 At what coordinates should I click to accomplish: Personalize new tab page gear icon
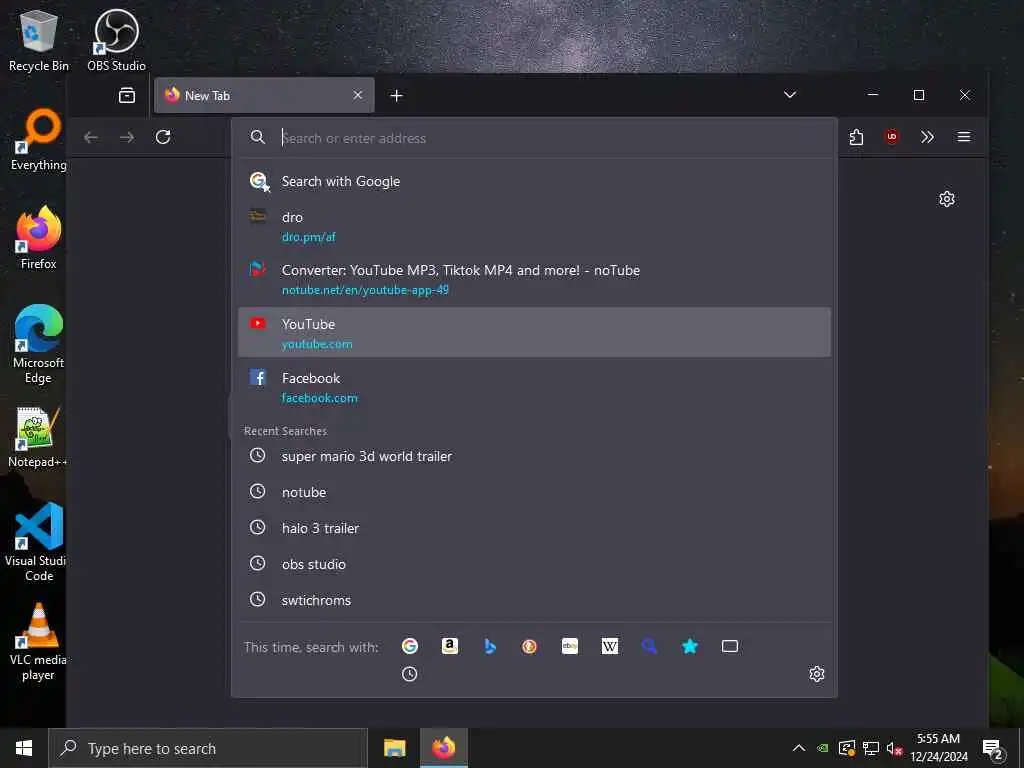[x=946, y=199]
